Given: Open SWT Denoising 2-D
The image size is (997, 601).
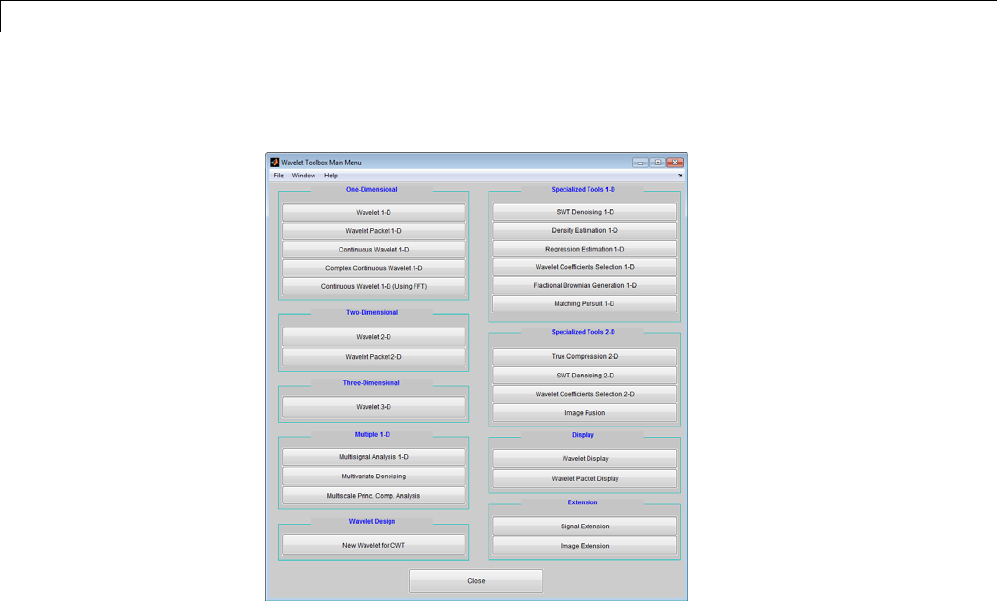Looking at the screenshot, I should [585, 375].
